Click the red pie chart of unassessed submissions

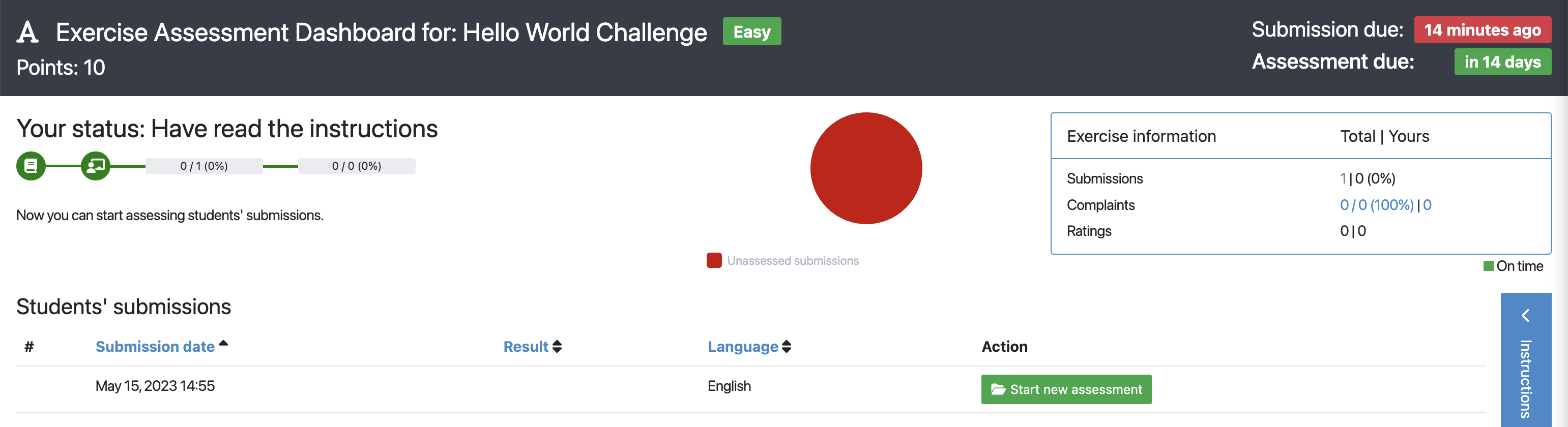(865, 168)
